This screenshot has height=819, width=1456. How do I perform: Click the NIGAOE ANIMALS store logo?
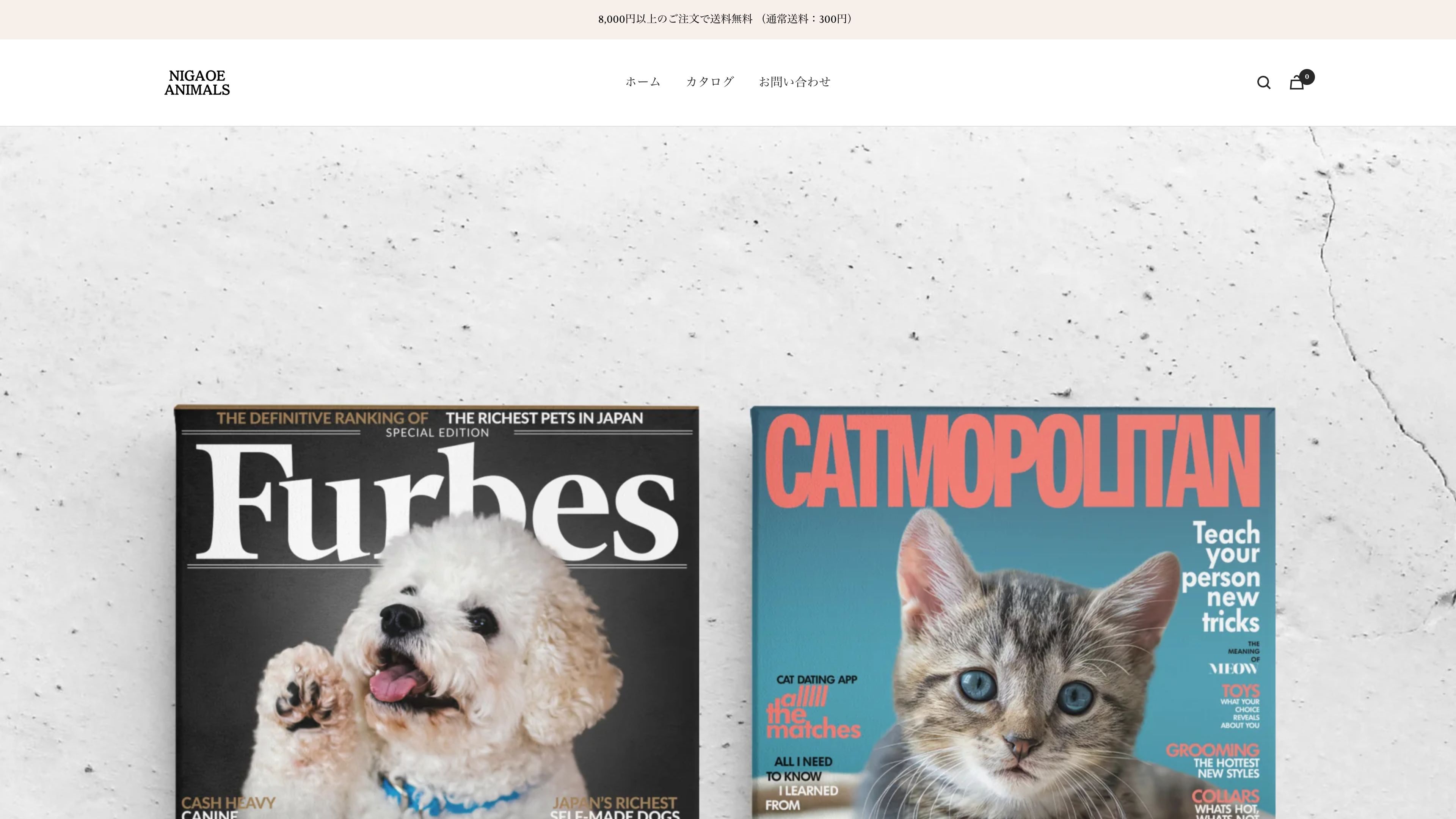tap(197, 83)
